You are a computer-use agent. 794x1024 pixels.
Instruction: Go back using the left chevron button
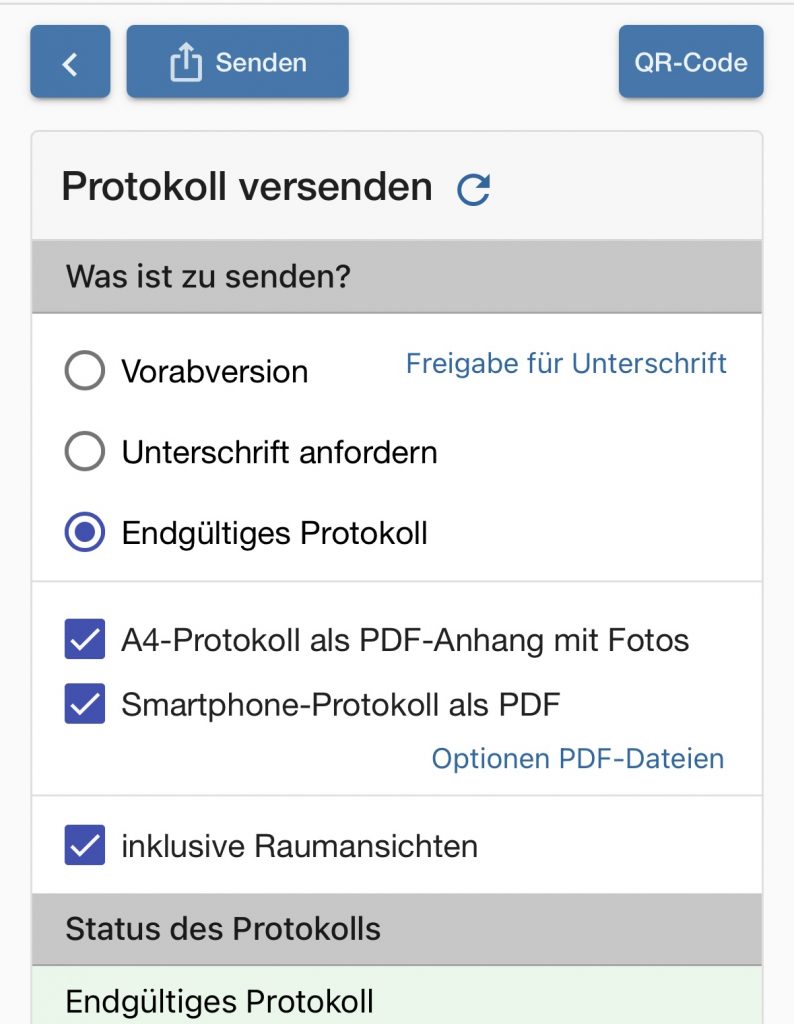point(70,63)
